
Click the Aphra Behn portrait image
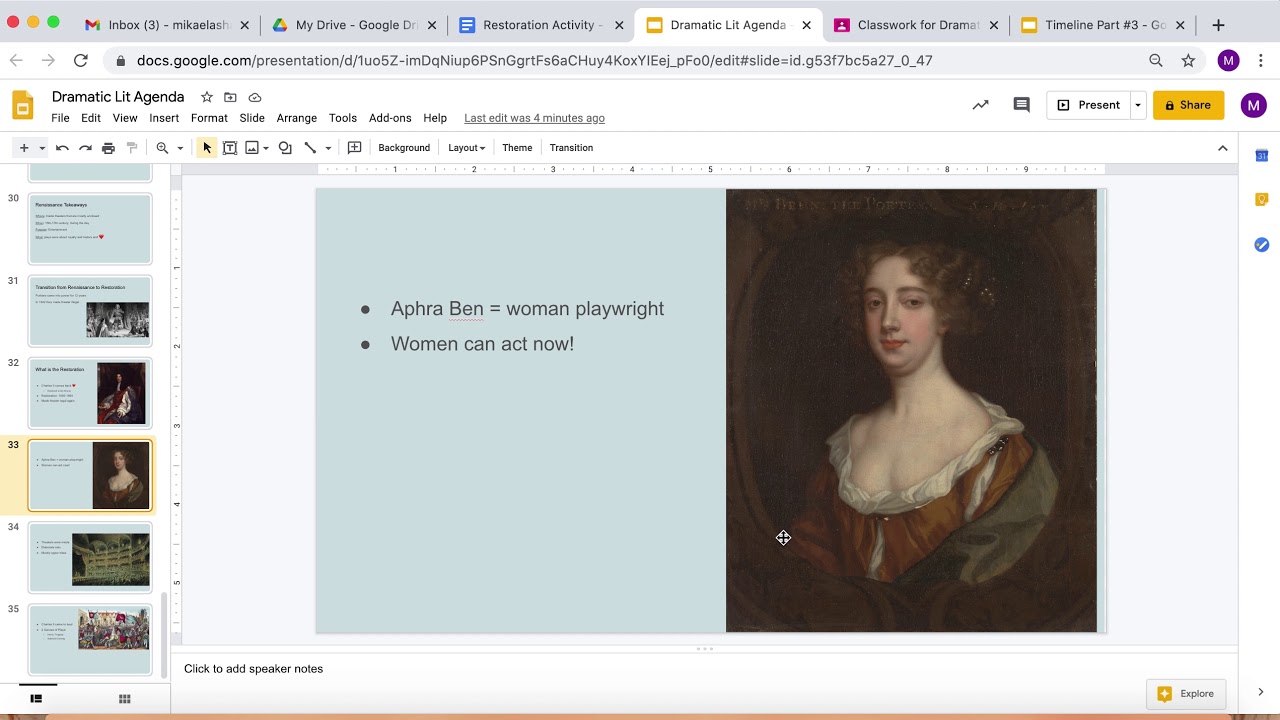tap(911, 410)
